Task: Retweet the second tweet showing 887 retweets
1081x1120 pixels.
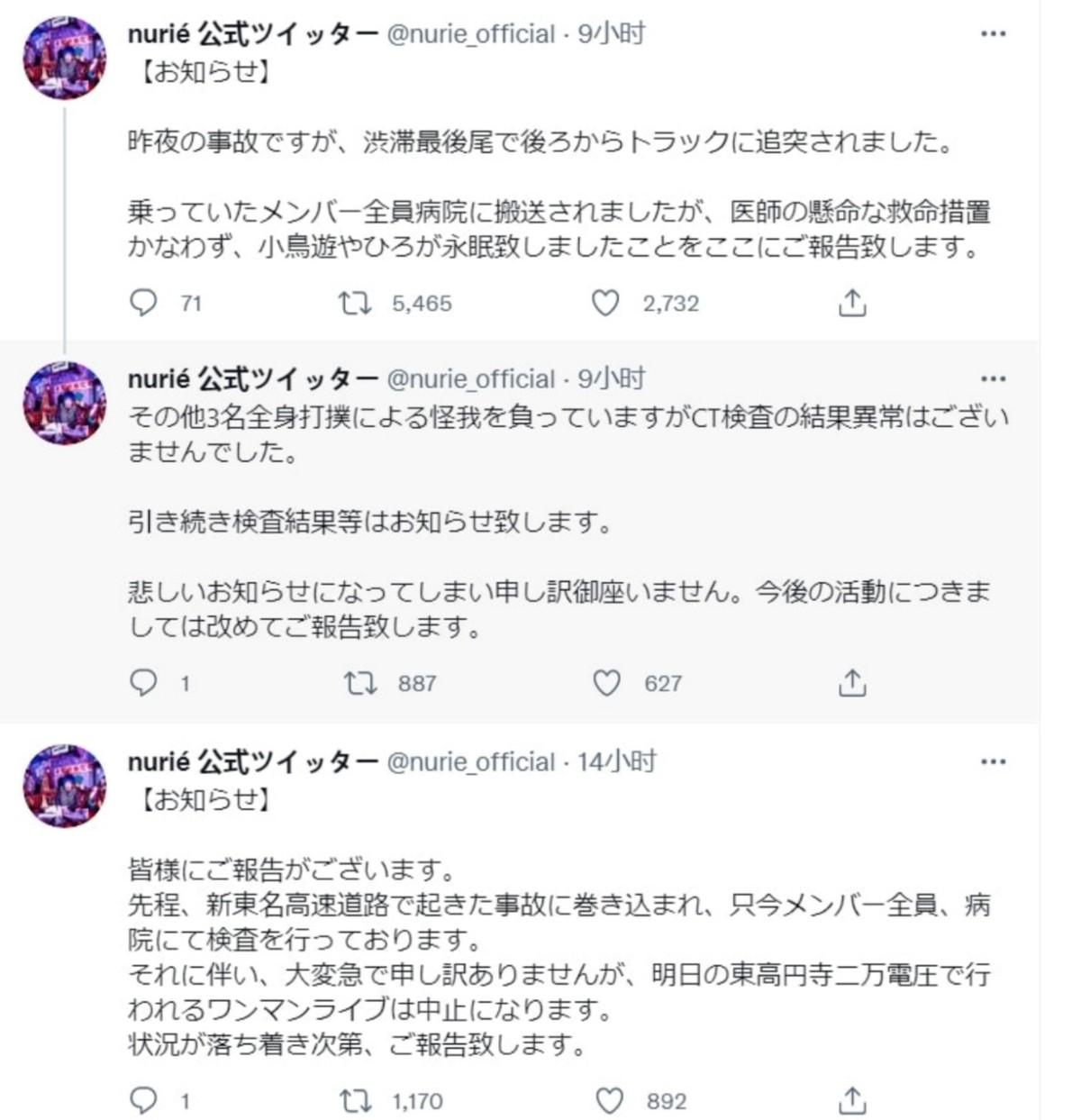Action: coord(356,684)
